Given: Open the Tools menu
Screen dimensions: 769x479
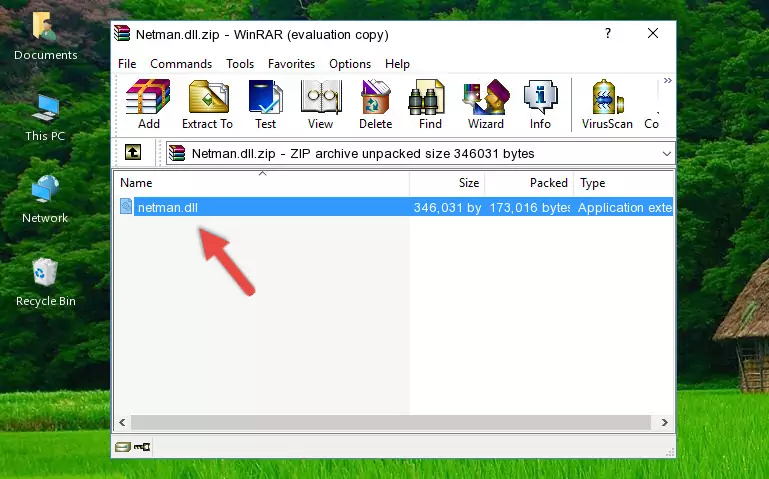Looking at the screenshot, I should 240,64.
